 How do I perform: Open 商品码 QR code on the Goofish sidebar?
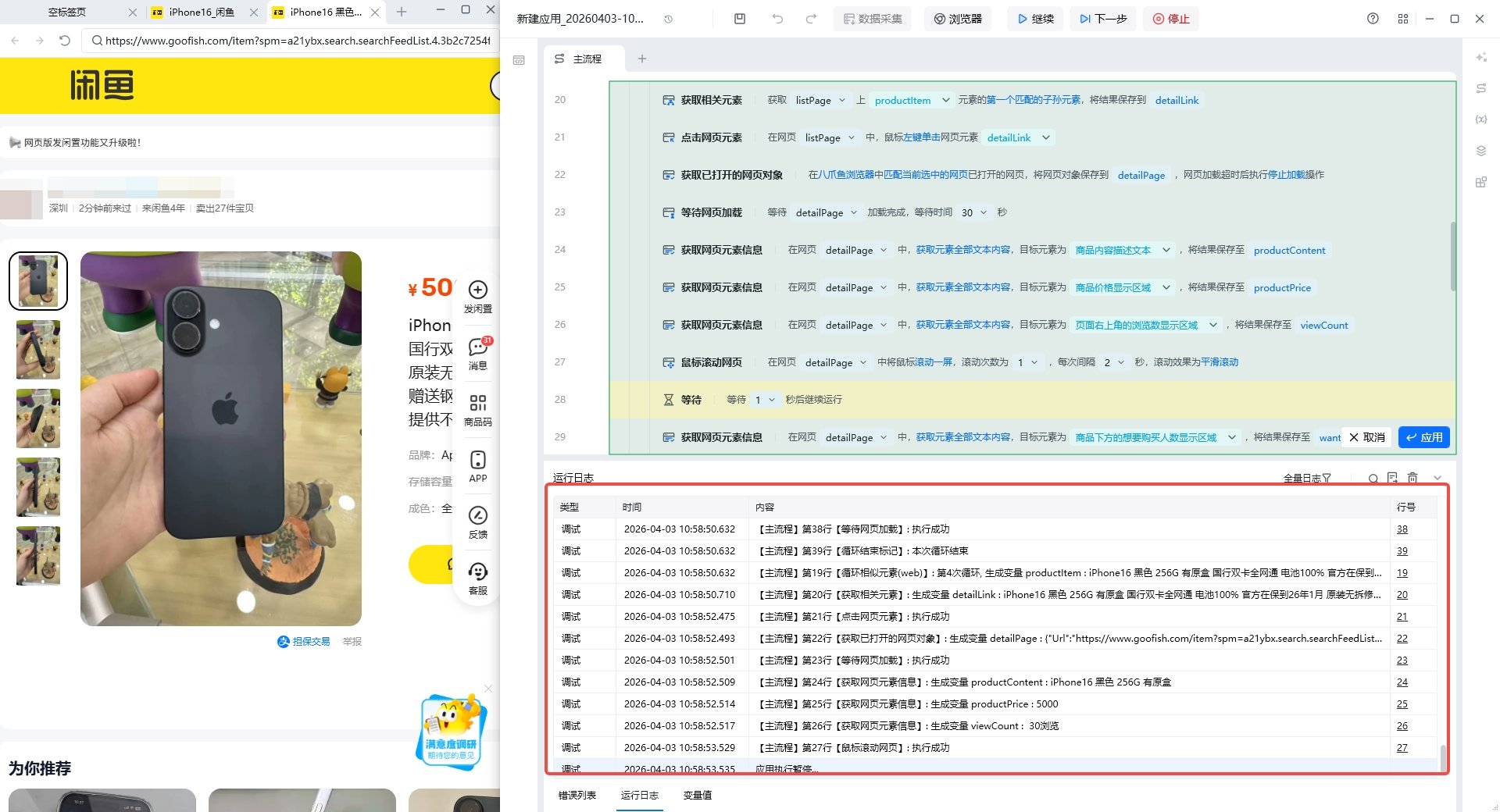[x=478, y=410]
